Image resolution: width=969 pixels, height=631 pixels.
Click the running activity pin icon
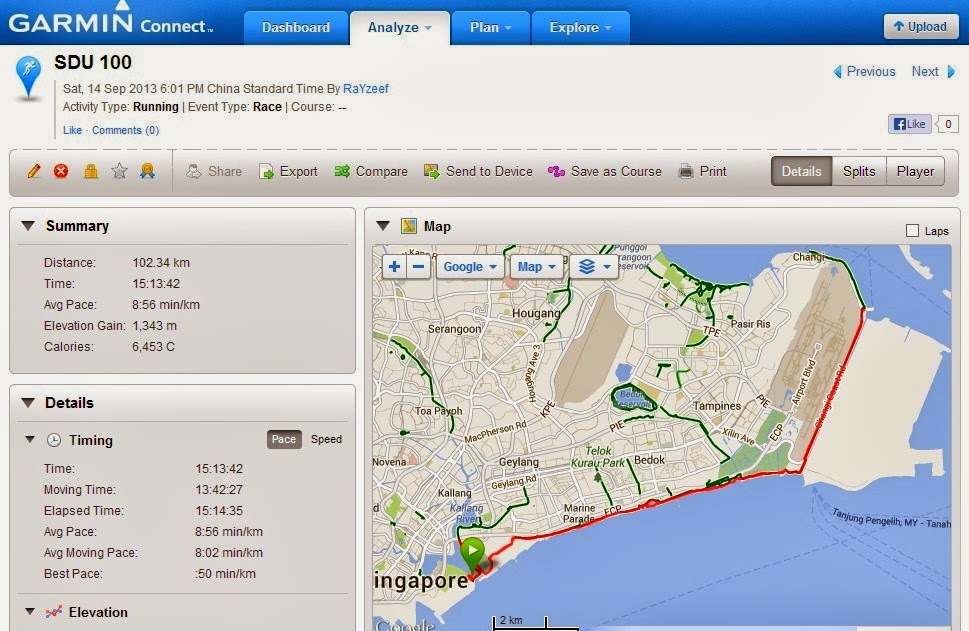point(28,77)
